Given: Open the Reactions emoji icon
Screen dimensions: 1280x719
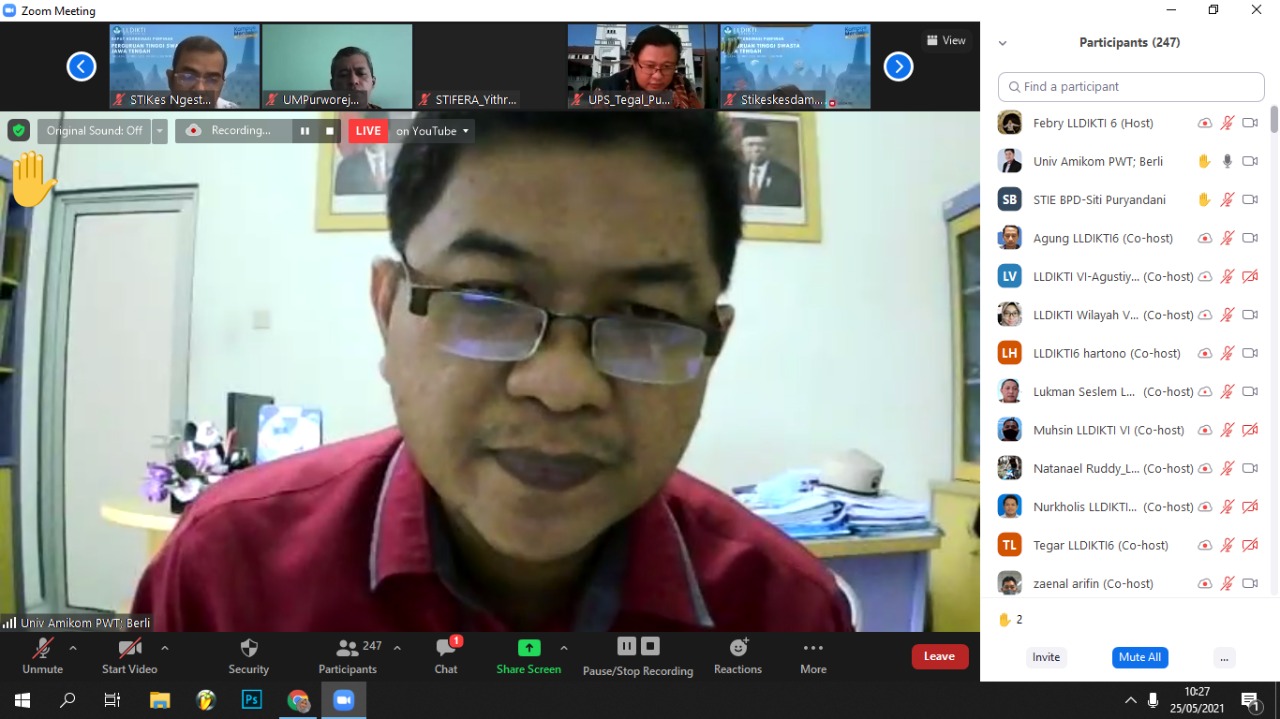Looking at the screenshot, I should (738, 648).
